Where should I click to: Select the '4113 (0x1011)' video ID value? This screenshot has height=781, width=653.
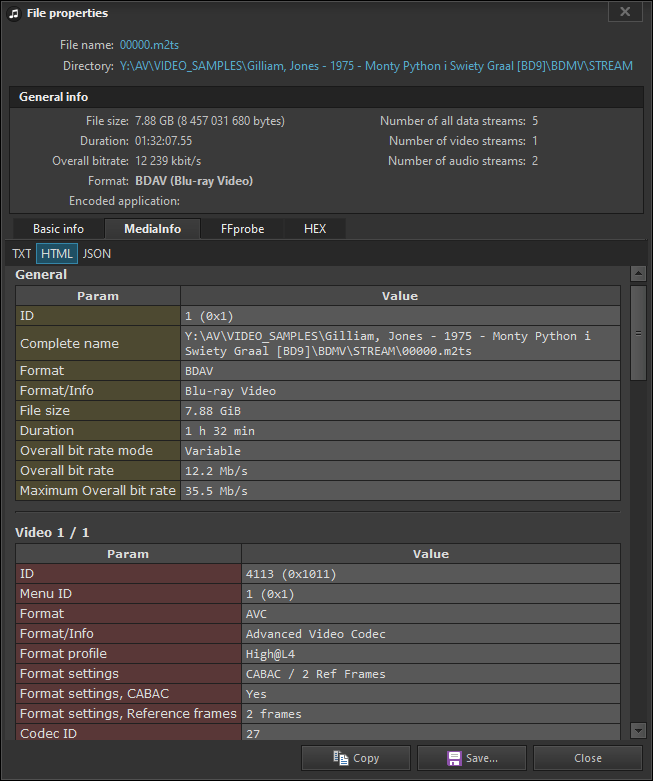coord(431,574)
